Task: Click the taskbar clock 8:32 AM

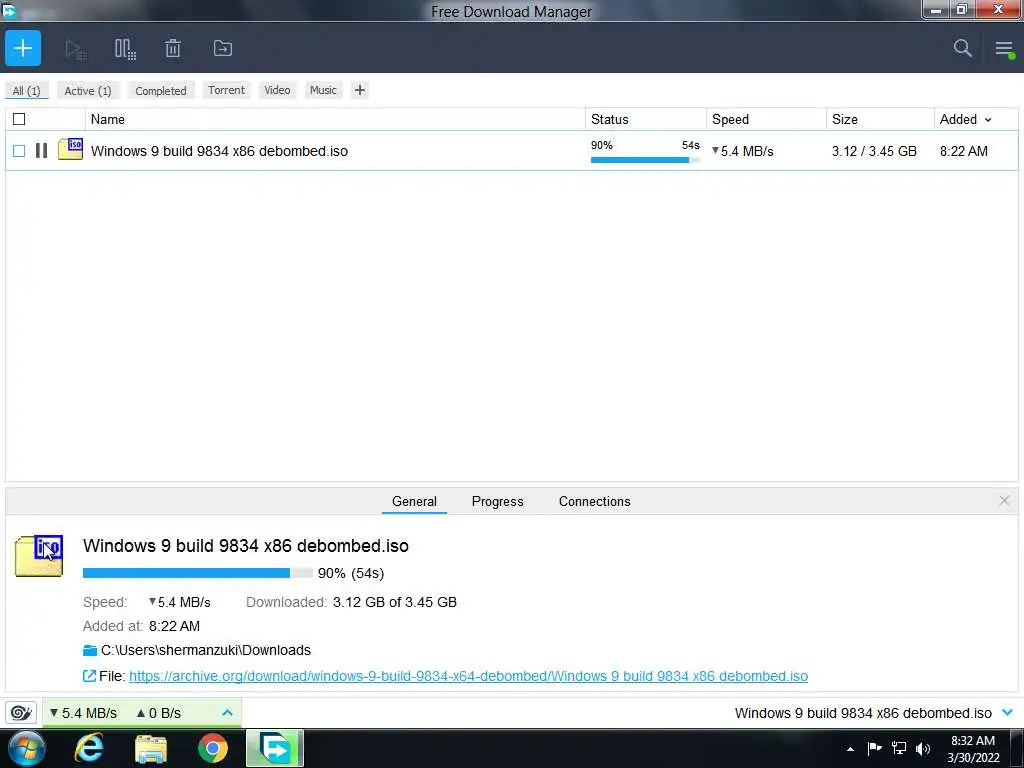Action: tap(973, 749)
